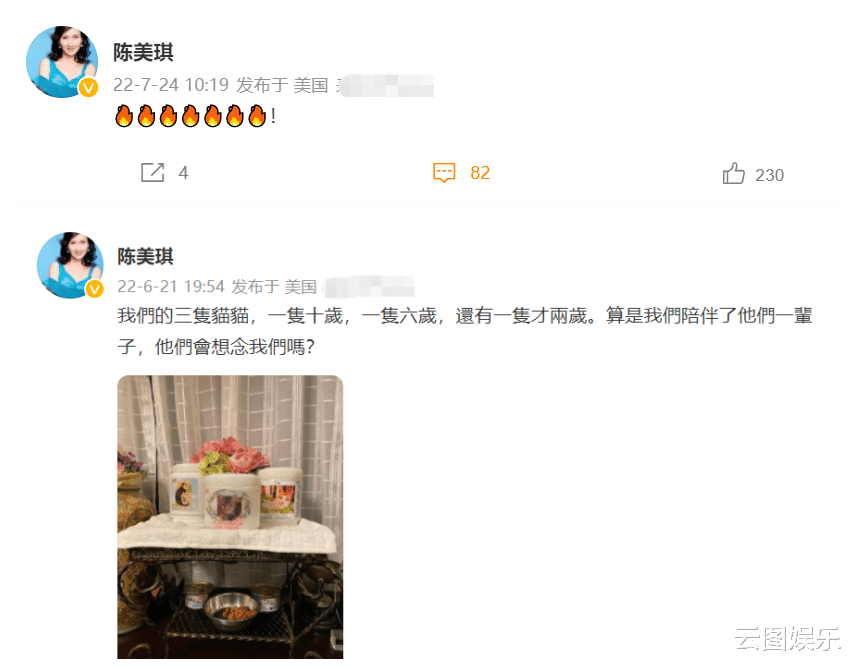This screenshot has width=855, height=669.
Task: Click the first flame emoji
Action: coord(124,116)
